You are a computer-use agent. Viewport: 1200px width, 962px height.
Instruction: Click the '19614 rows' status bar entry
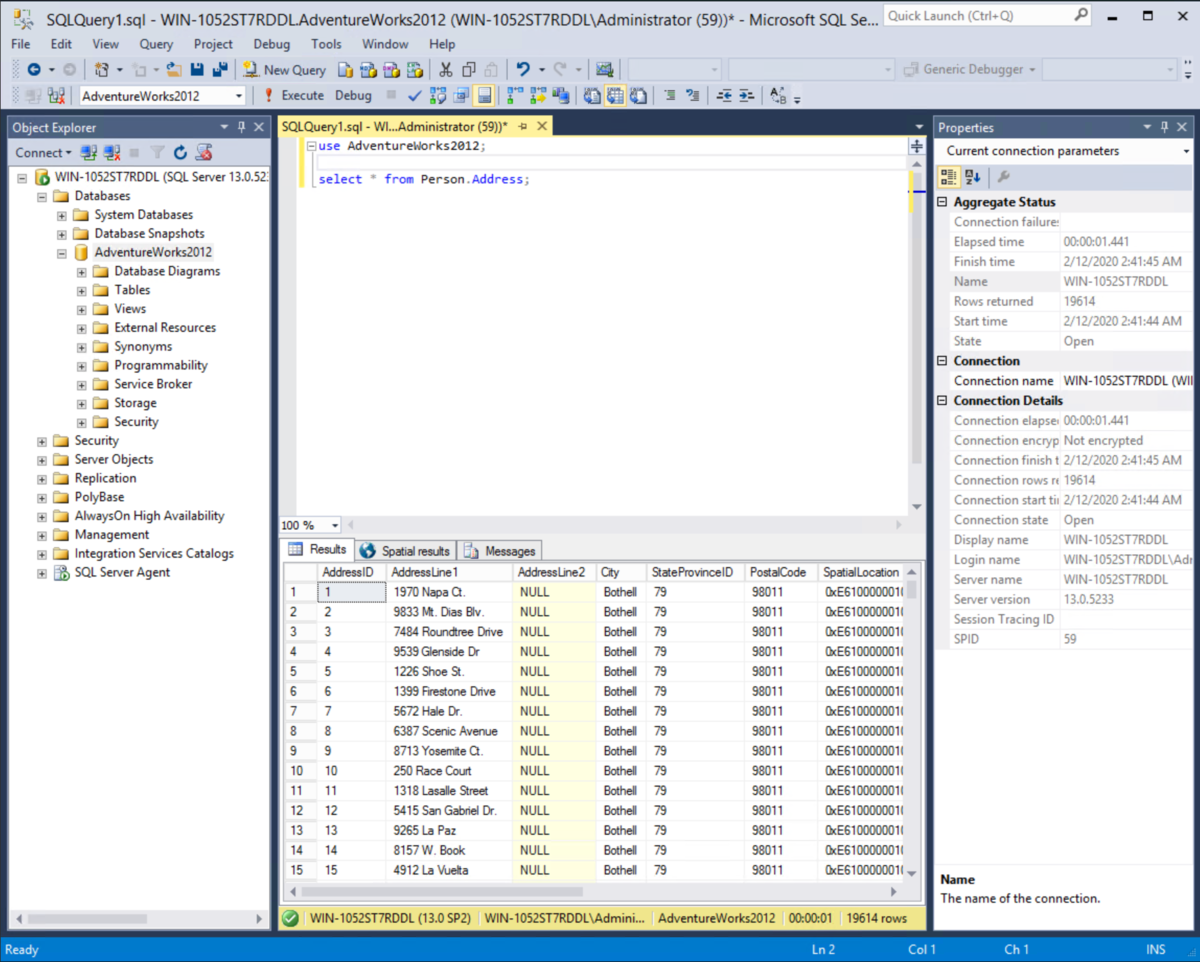tap(876, 918)
